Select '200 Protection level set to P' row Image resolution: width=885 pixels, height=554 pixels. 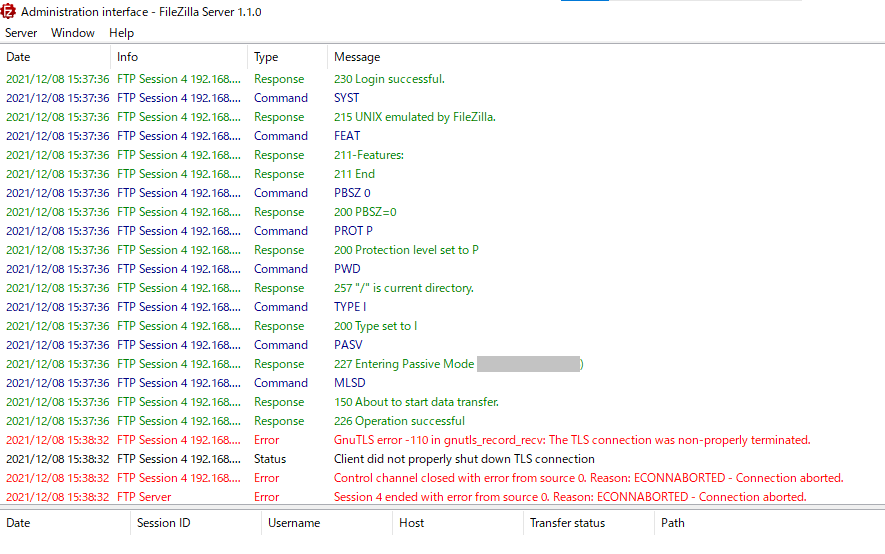pyautogui.click(x=442, y=250)
